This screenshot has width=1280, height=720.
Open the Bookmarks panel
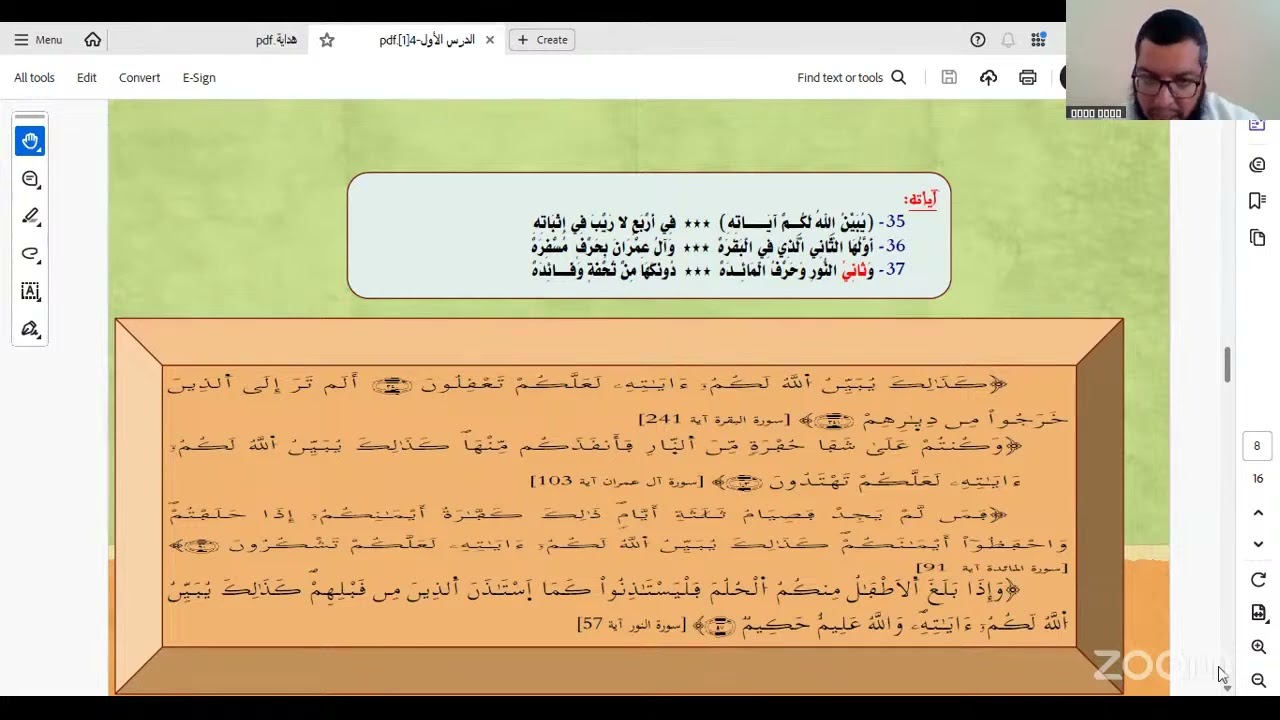(1258, 201)
